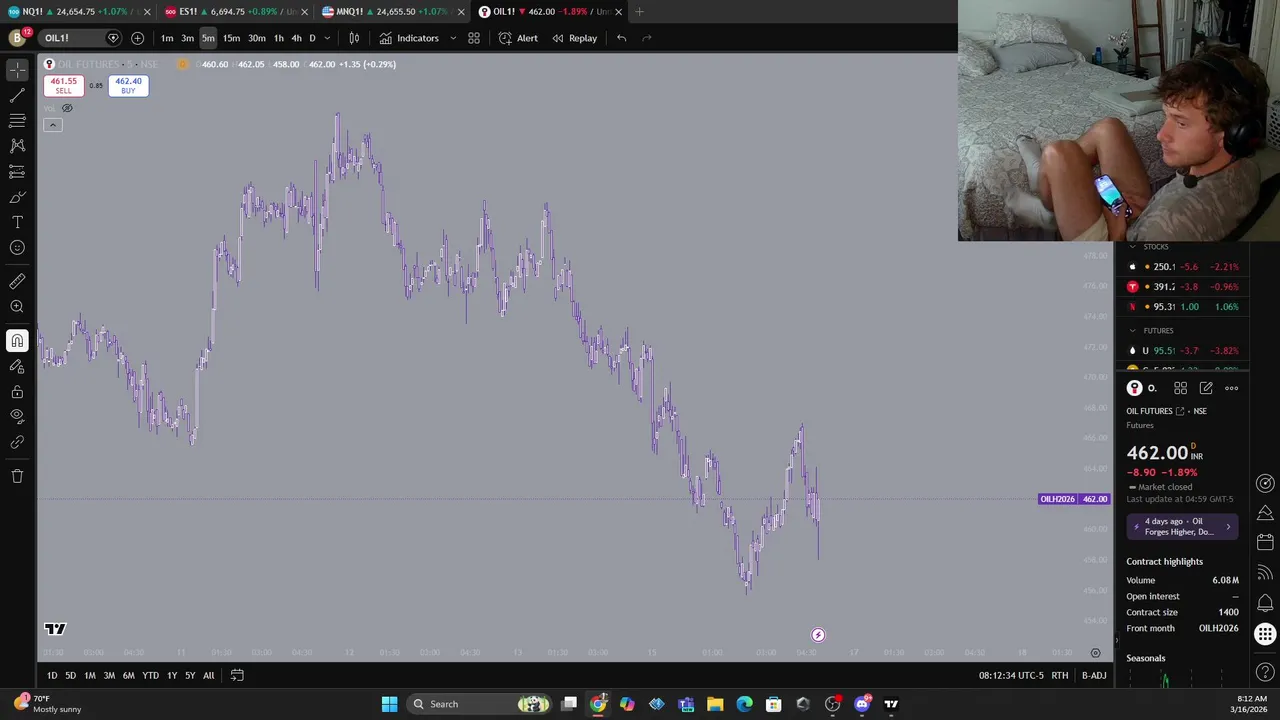Select the 1m timeframe
Screen dimensions: 1280x720
coord(167,38)
